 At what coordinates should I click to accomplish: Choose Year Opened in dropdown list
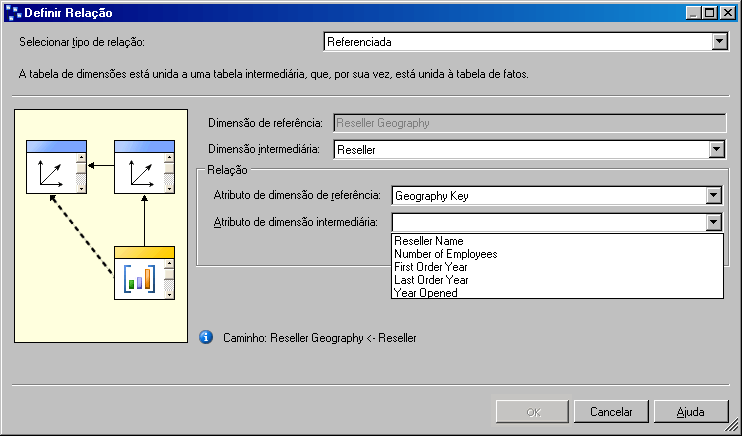tap(426, 293)
